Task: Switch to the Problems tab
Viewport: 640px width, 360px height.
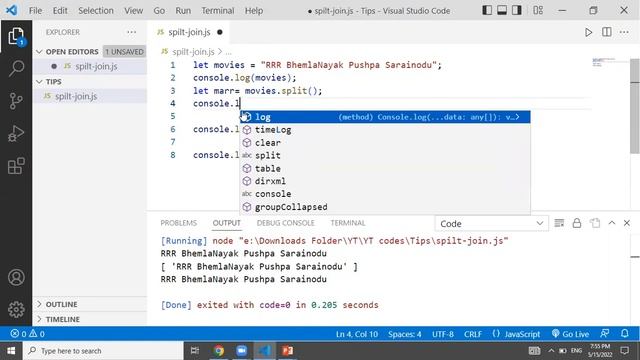Action: [178, 223]
